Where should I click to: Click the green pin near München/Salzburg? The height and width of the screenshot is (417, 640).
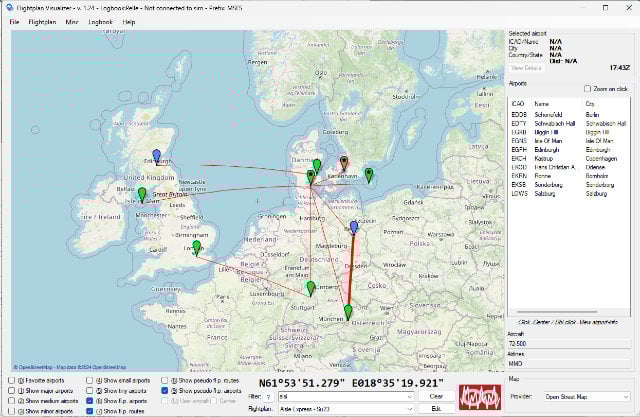348,312
